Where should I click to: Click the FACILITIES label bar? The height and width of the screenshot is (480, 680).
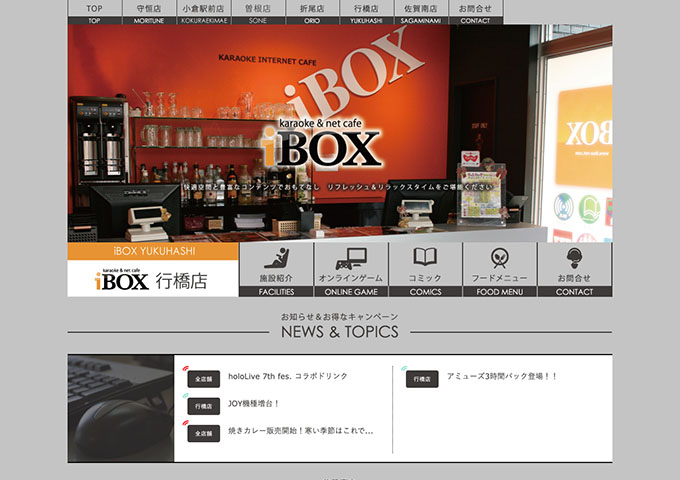tap(276, 292)
